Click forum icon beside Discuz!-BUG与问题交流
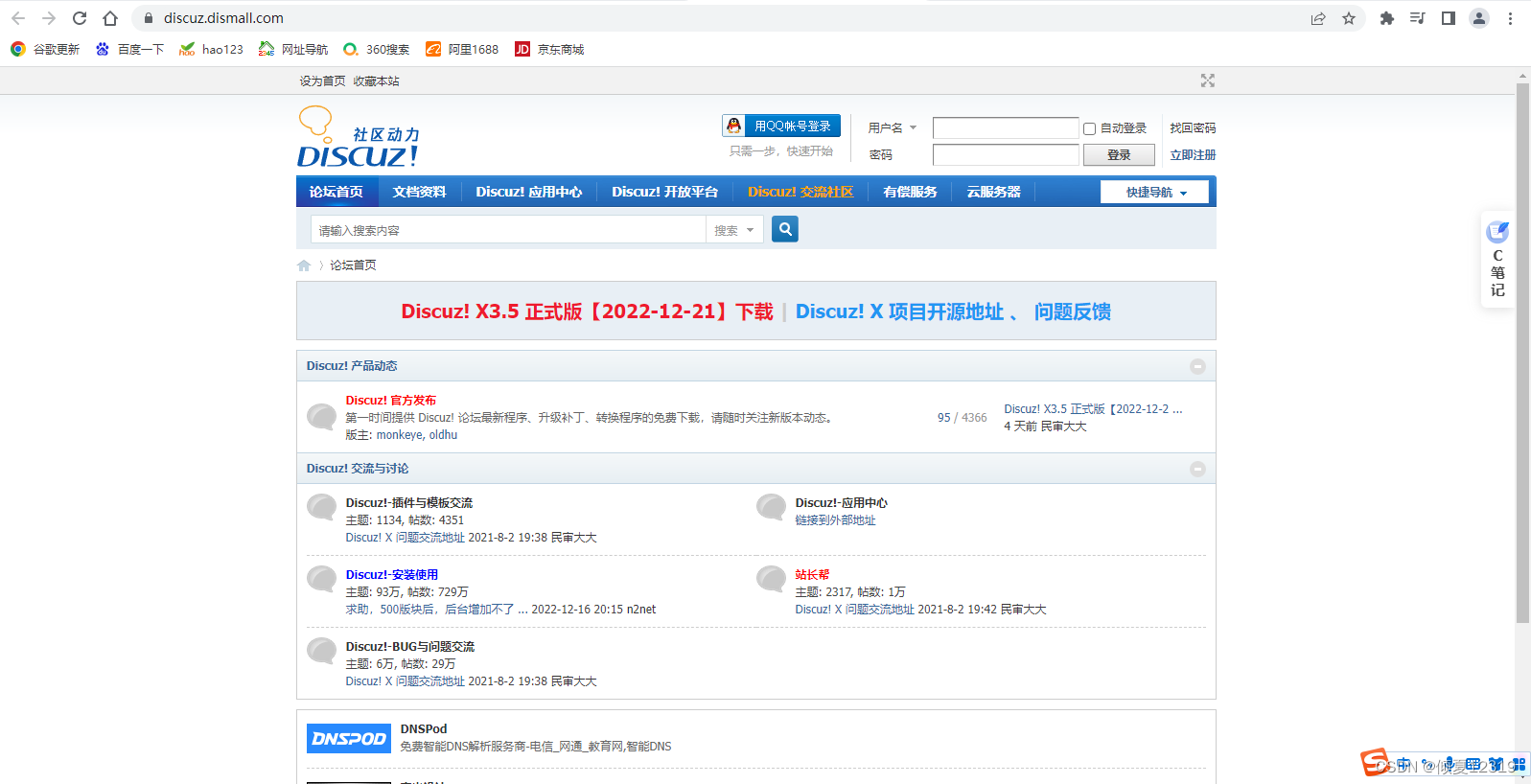1531x784 pixels. click(321, 651)
